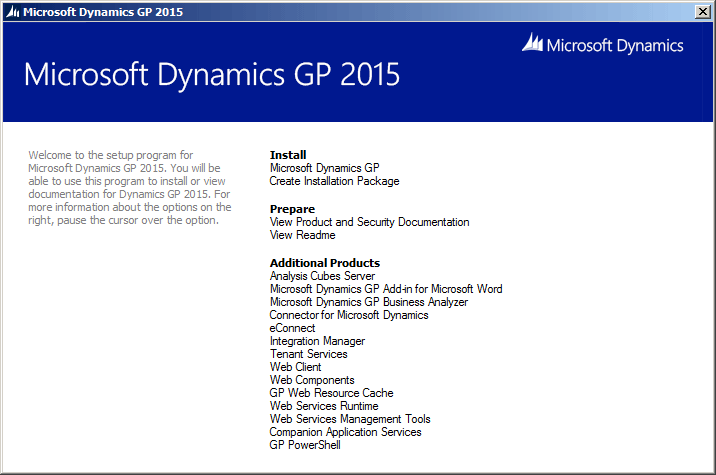This screenshot has width=716, height=475.
Task: Click the welcome description paragraph
Action: point(130,188)
